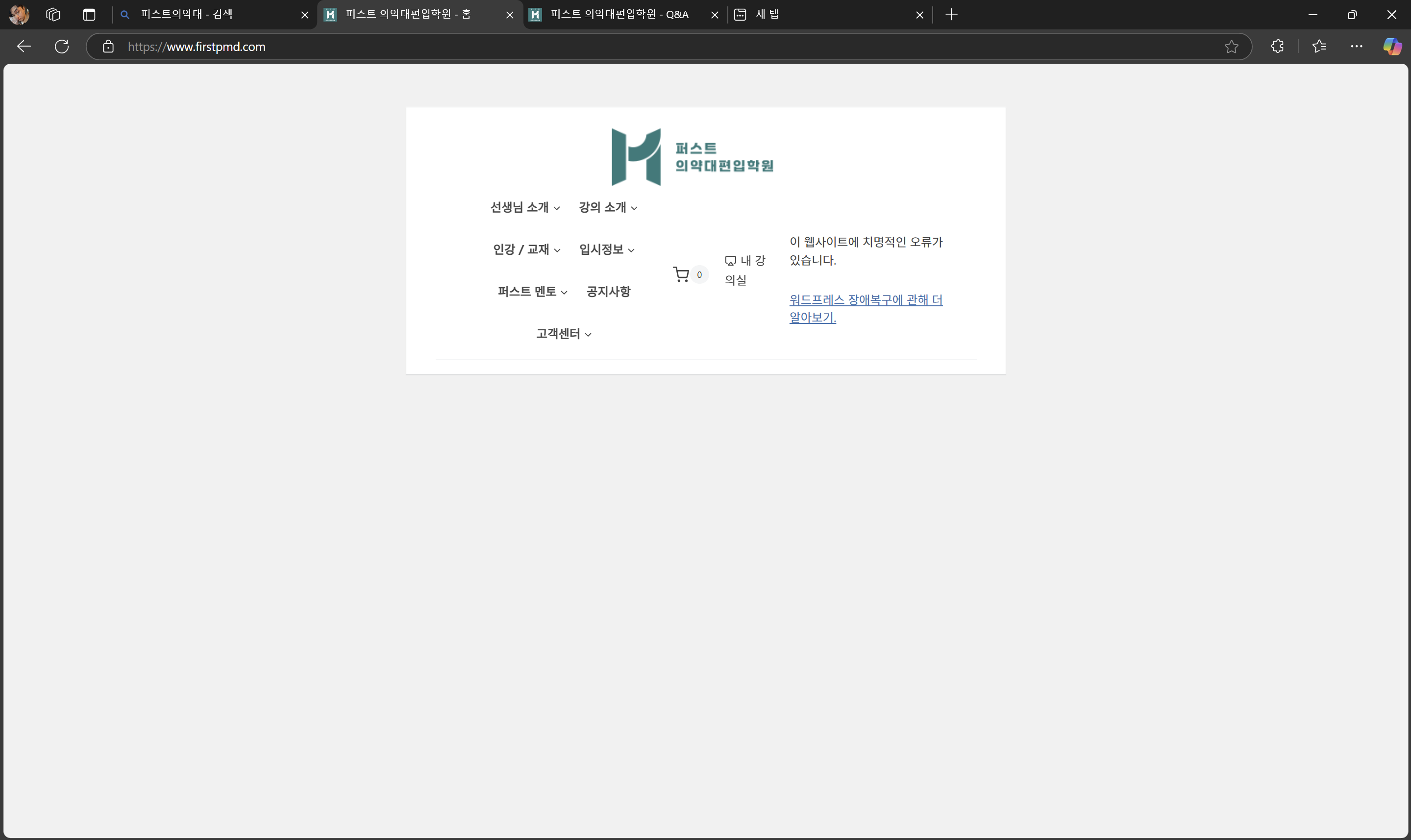
Task: Open the tab actions menu icon
Action: click(x=89, y=15)
